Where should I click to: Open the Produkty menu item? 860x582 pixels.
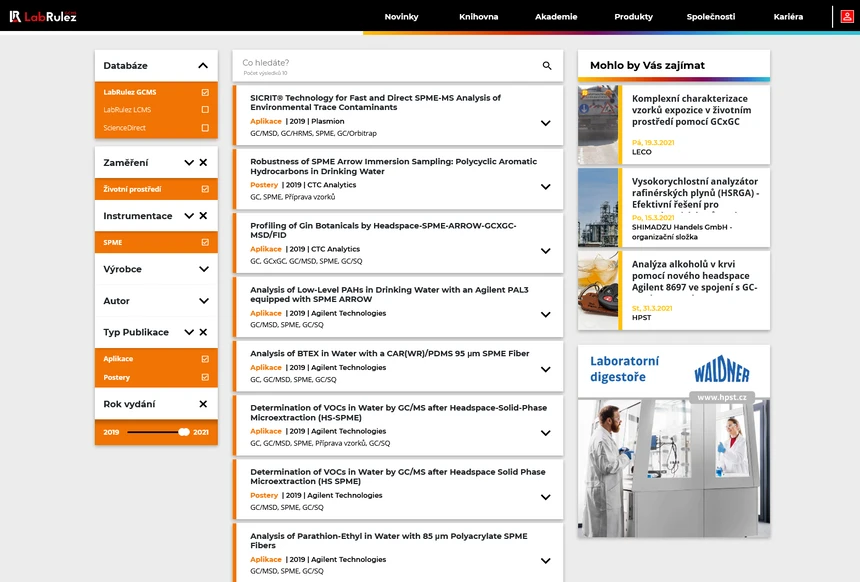pyautogui.click(x=633, y=17)
